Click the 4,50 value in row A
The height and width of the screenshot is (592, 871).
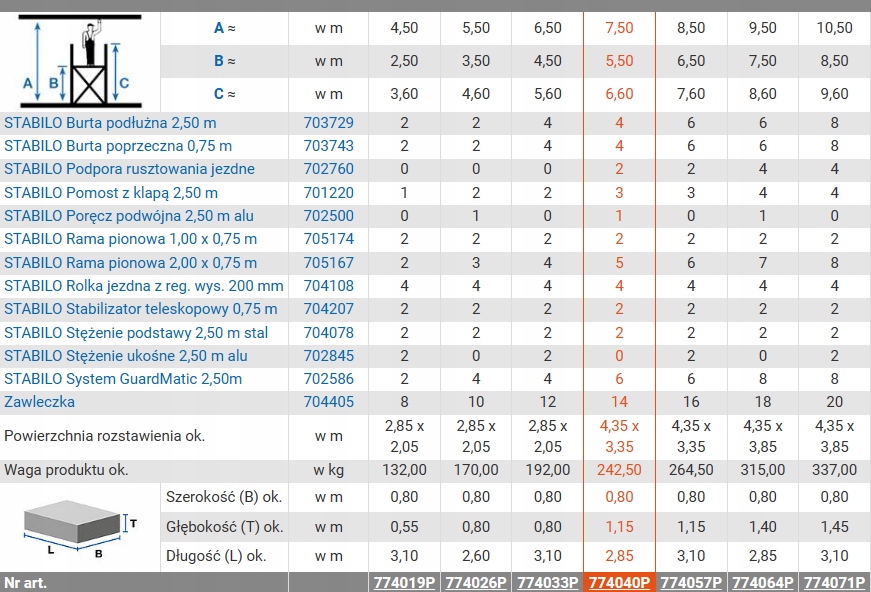[404, 28]
